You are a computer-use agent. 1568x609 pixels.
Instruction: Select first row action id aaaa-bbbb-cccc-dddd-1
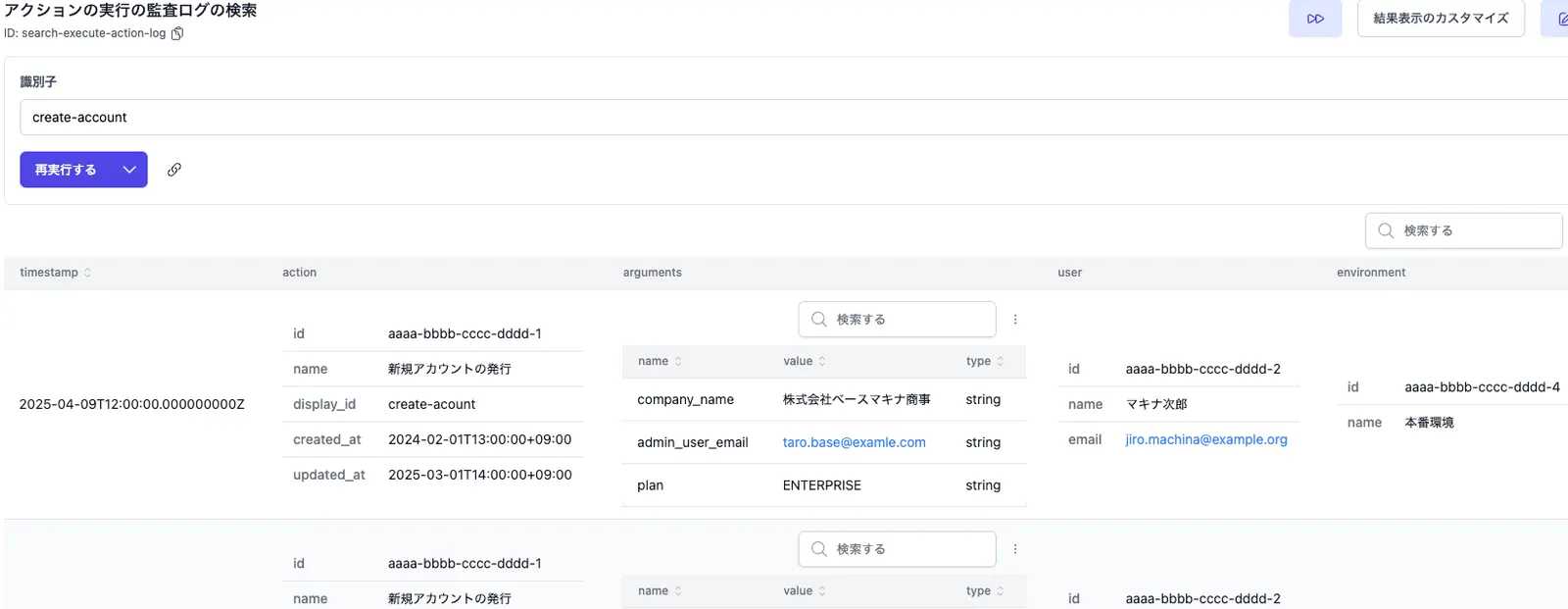point(465,333)
